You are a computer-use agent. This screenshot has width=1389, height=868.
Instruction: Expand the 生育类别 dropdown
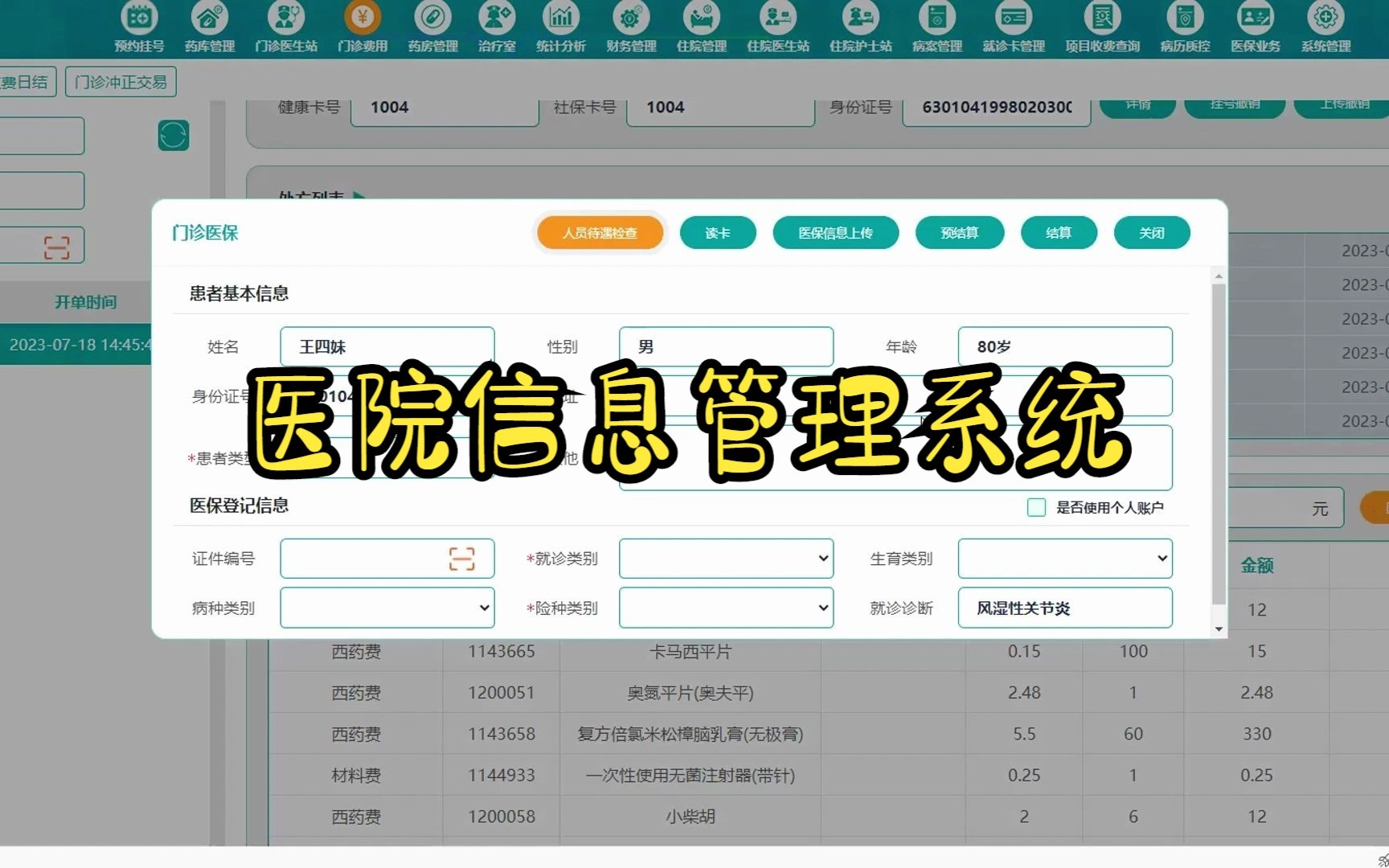coord(1065,559)
